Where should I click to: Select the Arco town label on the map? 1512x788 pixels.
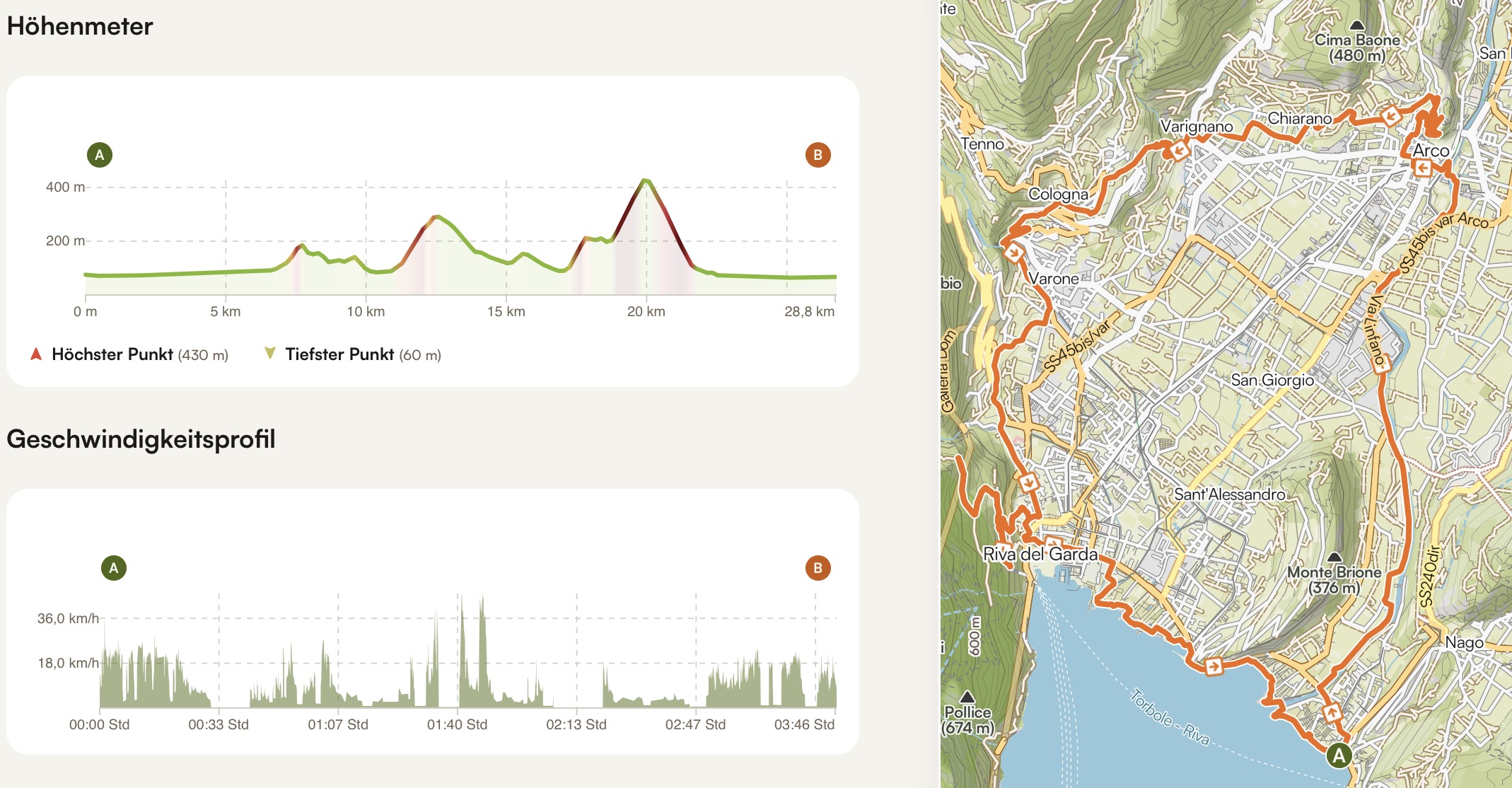(x=1430, y=151)
